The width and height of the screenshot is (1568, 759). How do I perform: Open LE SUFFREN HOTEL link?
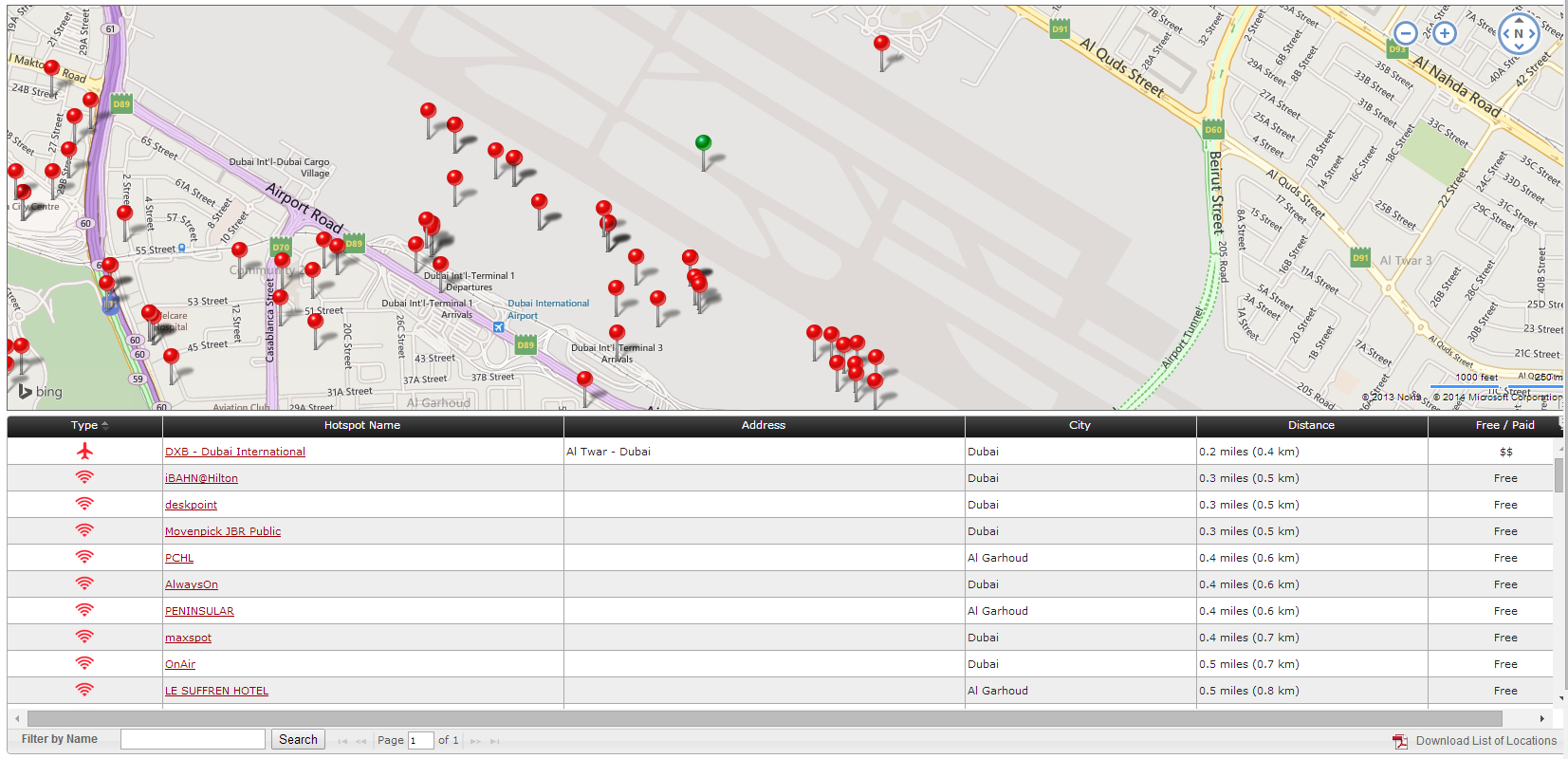pyautogui.click(x=216, y=691)
